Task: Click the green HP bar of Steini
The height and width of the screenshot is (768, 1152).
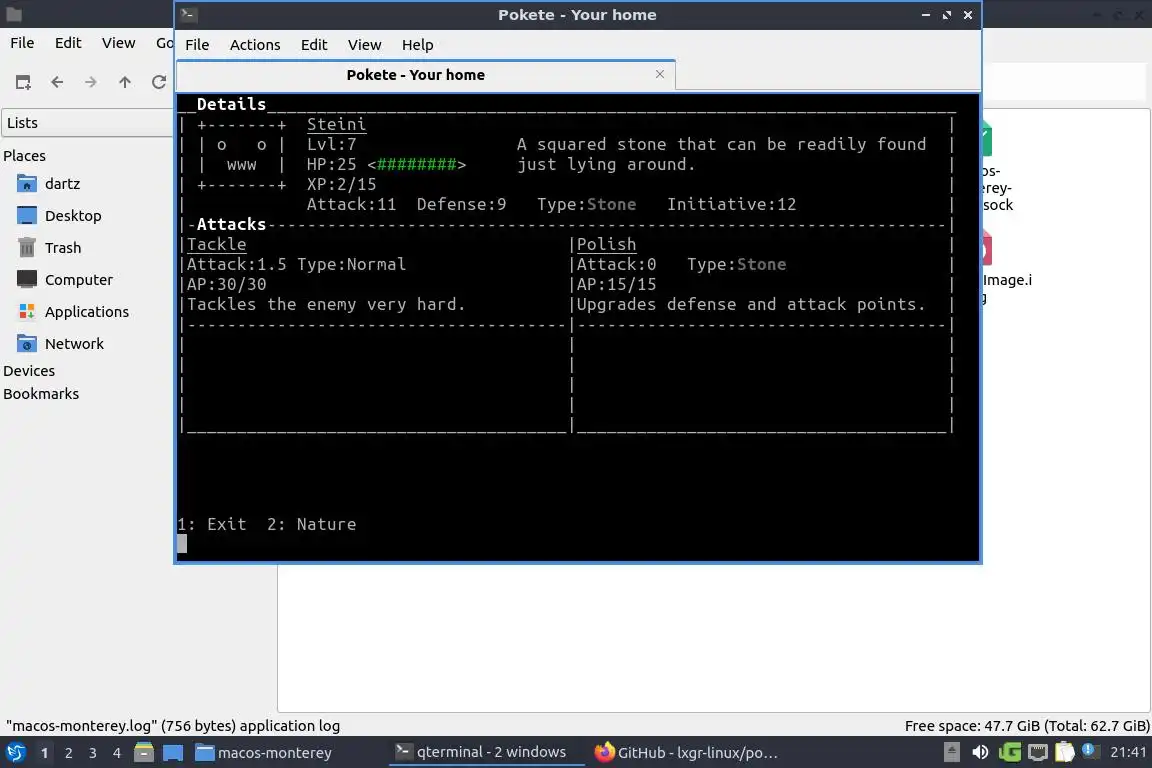Action: coord(417,165)
